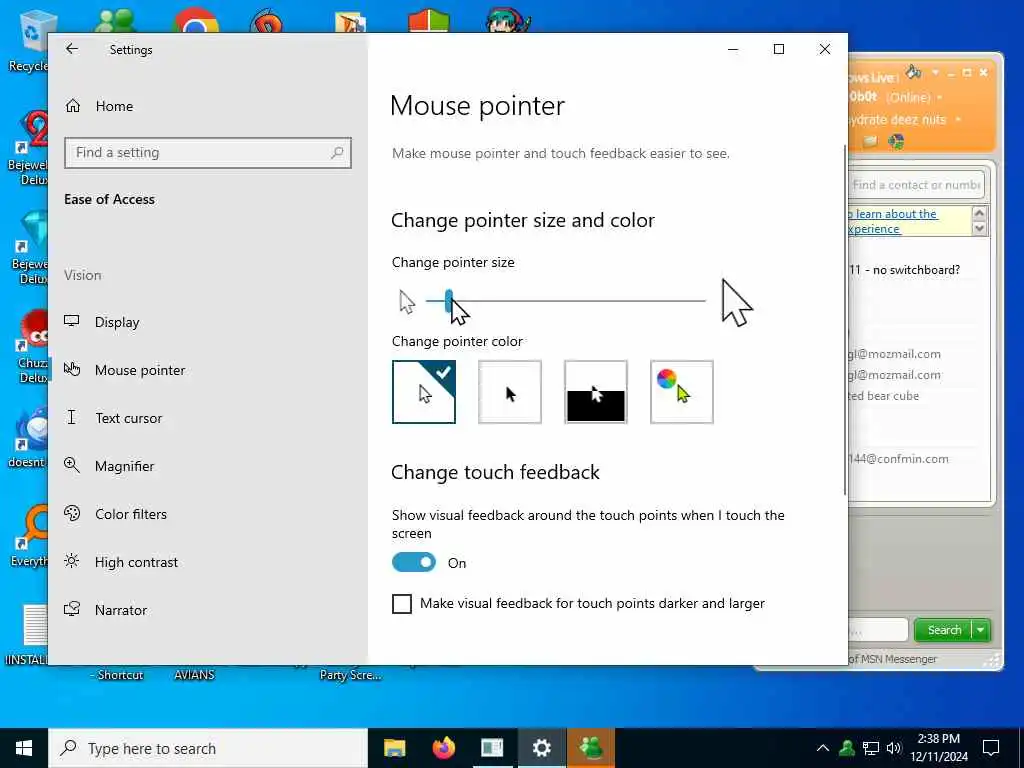Click the Messenger banner scroll down arrow
1024x768 pixels.
click(x=979, y=229)
